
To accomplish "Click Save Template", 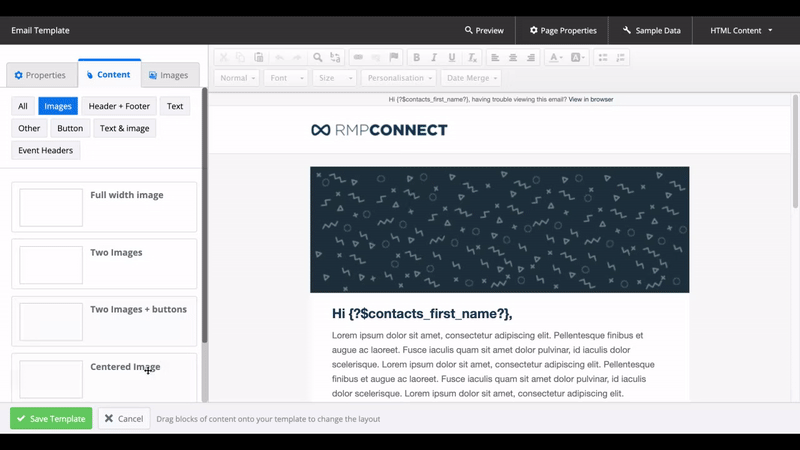I will coord(51,418).
